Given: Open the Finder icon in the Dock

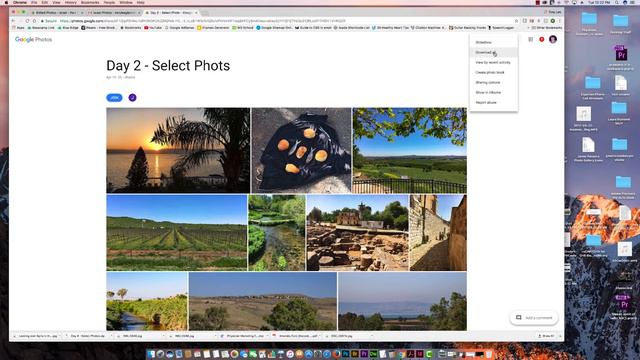Looking at the screenshot, I should click(151, 354).
